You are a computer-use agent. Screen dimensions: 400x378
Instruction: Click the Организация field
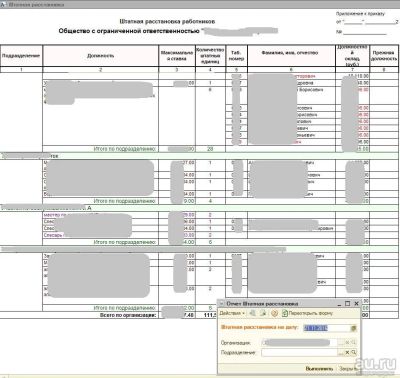tap(299, 342)
